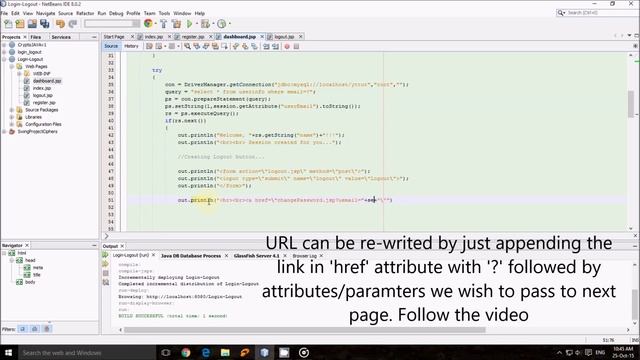Screen dimensions: 640x360
Task: Switch to the register.jsp editor tab
Action: [x=193, y=37]
